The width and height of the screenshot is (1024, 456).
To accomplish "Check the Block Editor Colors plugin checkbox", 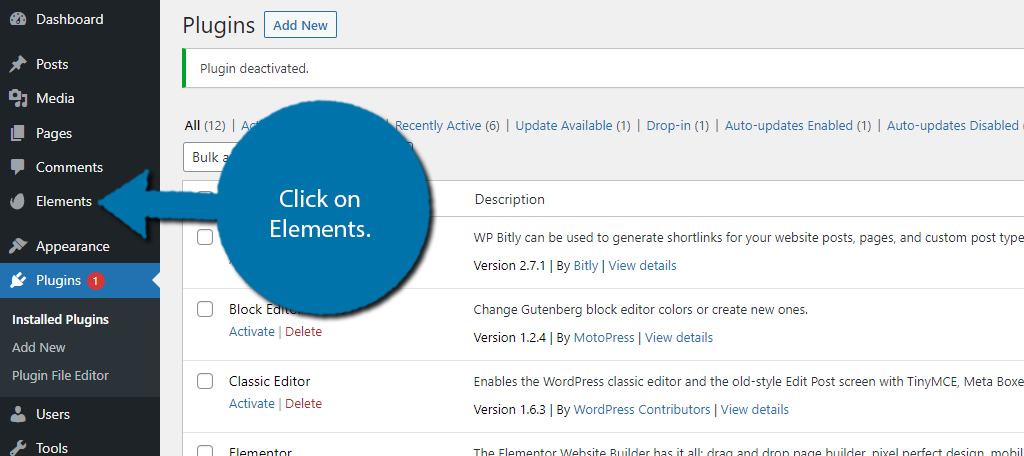I will click(205, 309).
